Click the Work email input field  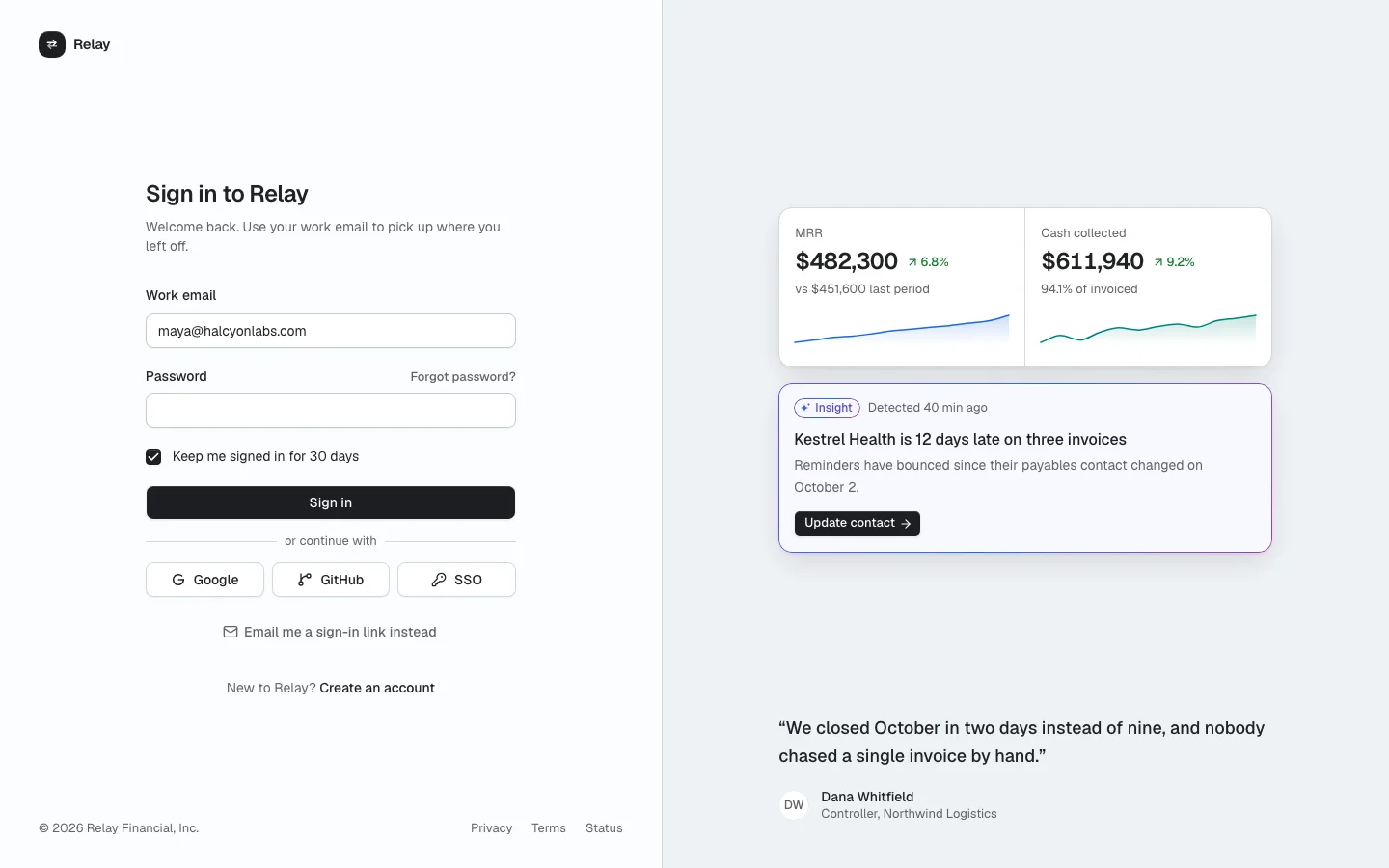(x=331, y=331)
